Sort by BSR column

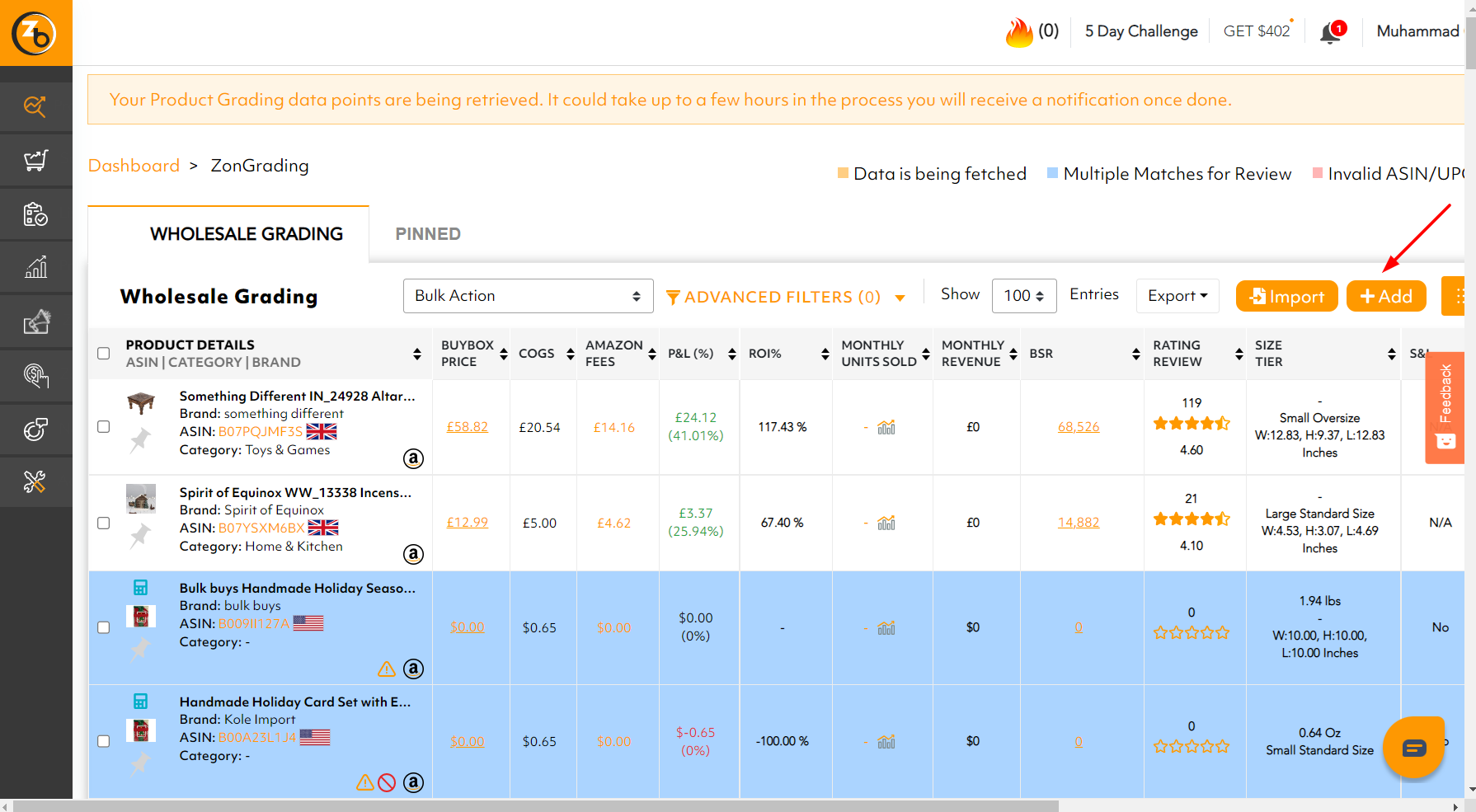[x=1136, y=354]
